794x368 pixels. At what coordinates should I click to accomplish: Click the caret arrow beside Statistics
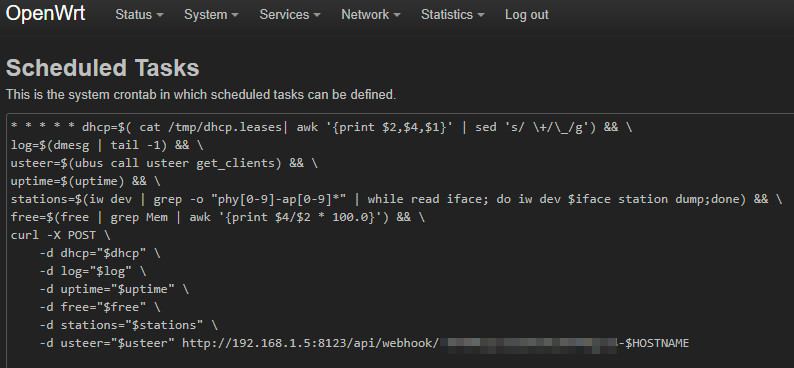click(481, 16)
